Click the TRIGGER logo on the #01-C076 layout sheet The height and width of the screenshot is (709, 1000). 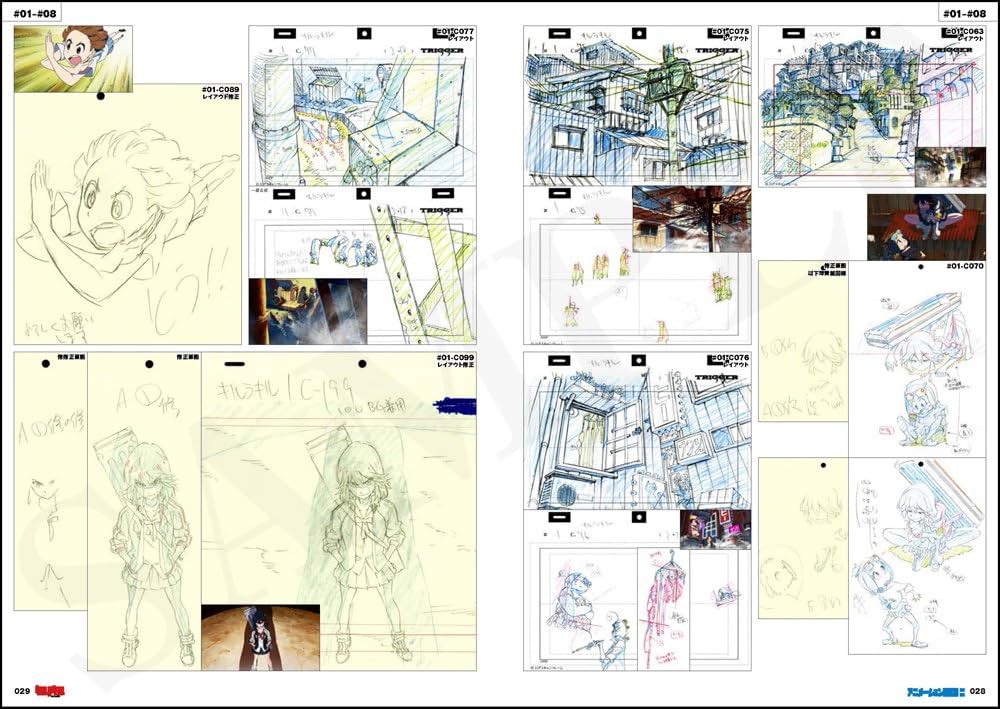pos(714,377)
